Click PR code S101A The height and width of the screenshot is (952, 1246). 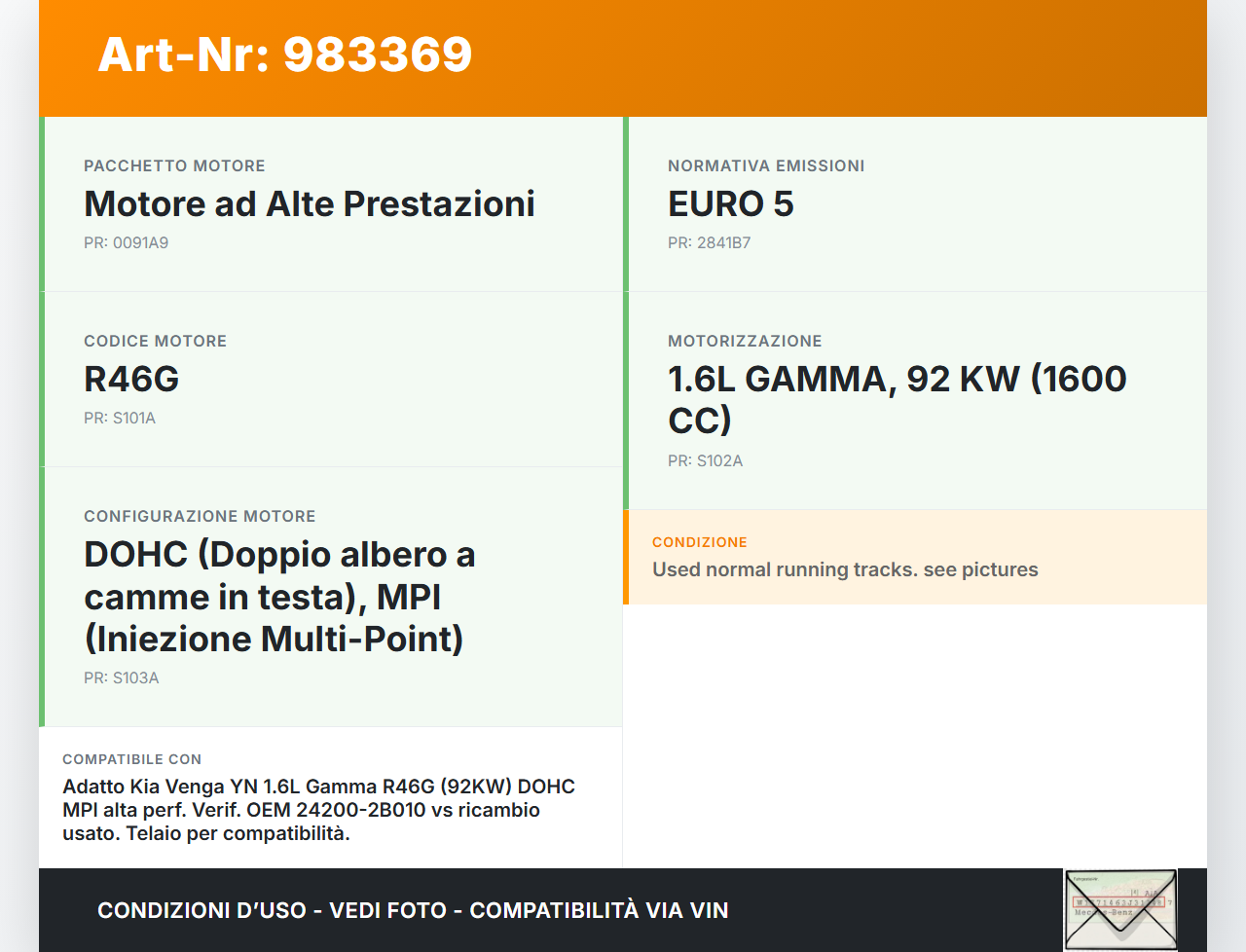[120, 418]
